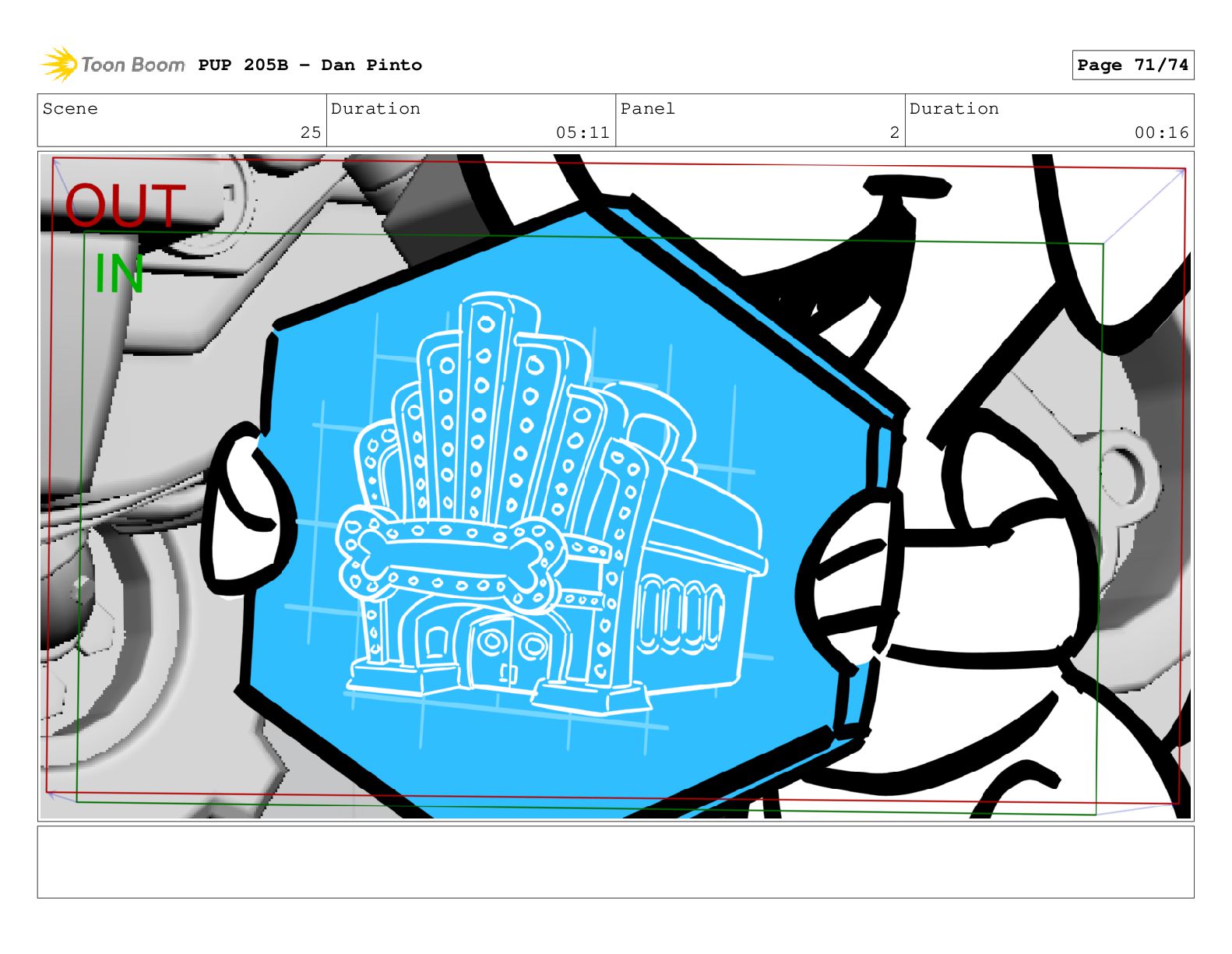Click the 'Scene' header label
The image size is (1232, 954).
70,109
